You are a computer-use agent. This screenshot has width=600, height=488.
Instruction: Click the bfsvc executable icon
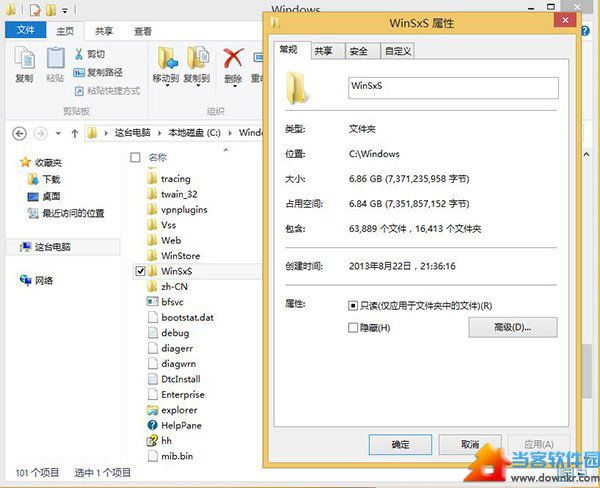[152, 302]
